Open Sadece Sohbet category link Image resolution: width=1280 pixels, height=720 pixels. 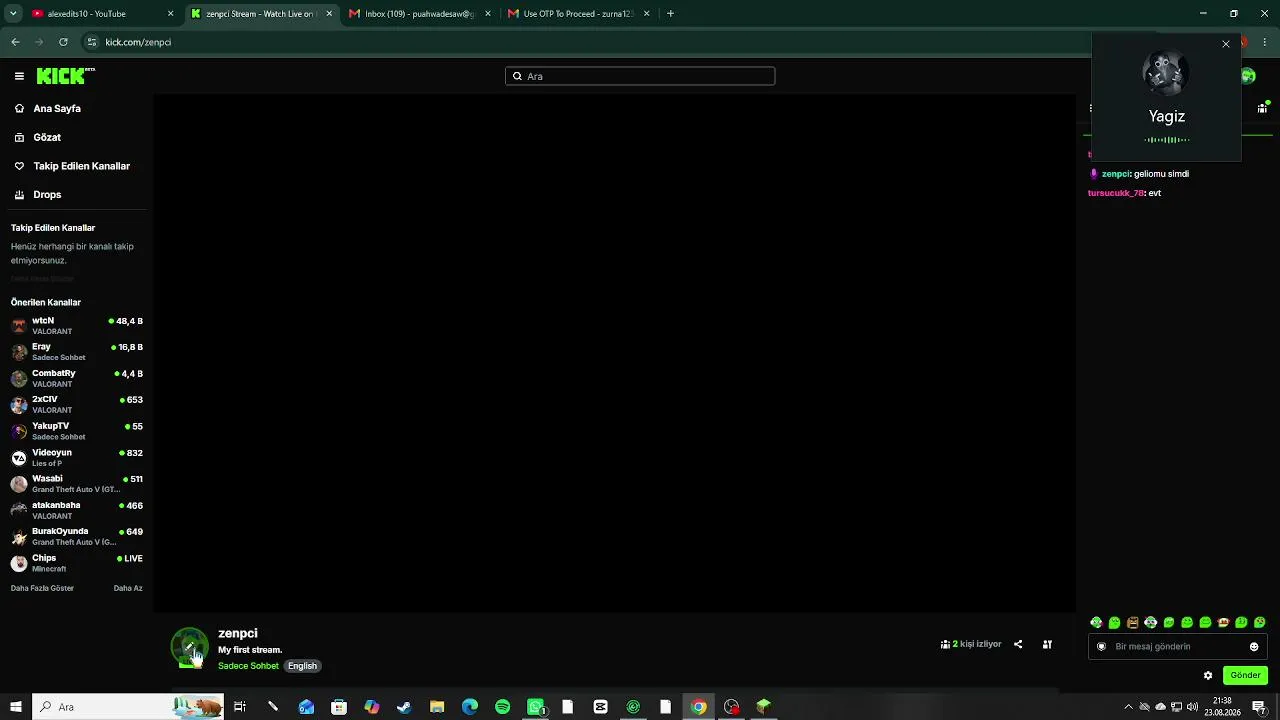click(x=248, y=666)
